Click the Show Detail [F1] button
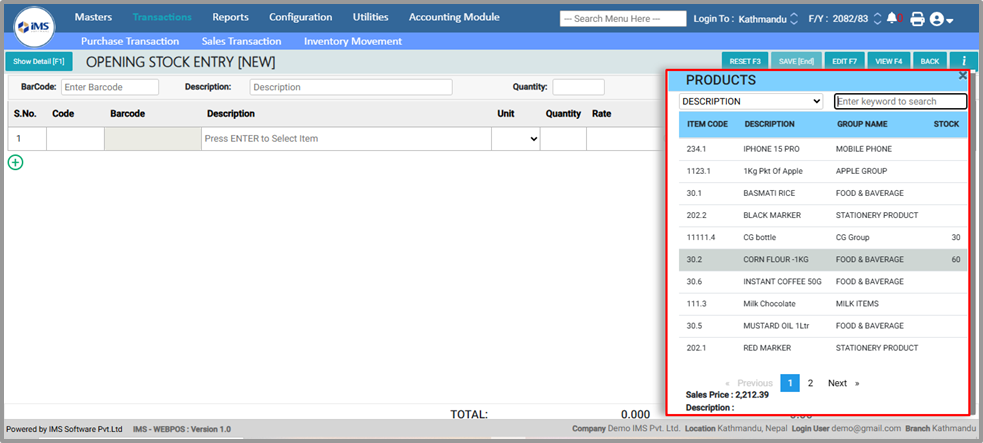Image resolution: width=983 pixels, height=443 pixels. coord(38,61)
